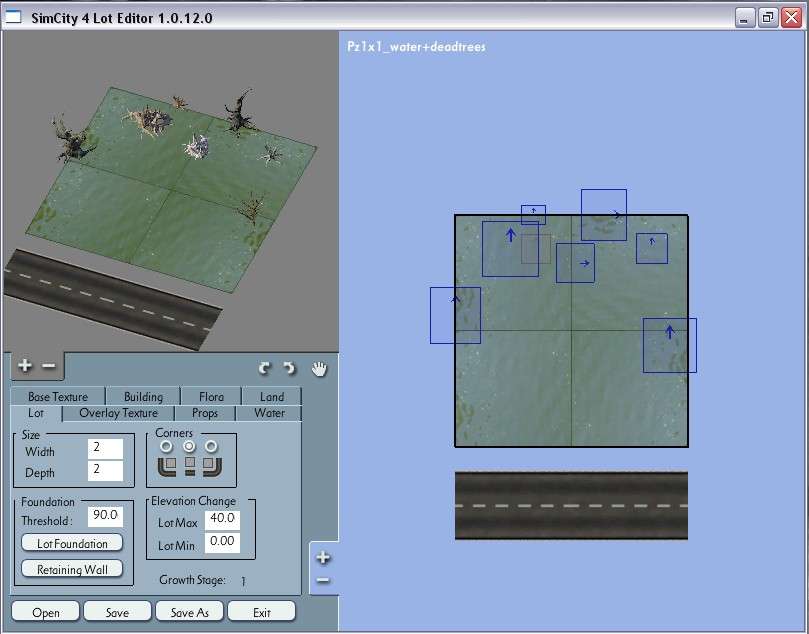This screenshot has width=809, height=634.
Task: Restore down the Lot Editor window
Action: point(768,19)
